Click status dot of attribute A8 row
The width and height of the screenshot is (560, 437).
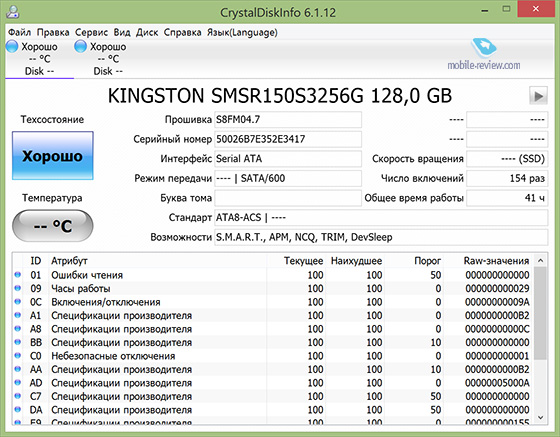[x=18, y=328]
